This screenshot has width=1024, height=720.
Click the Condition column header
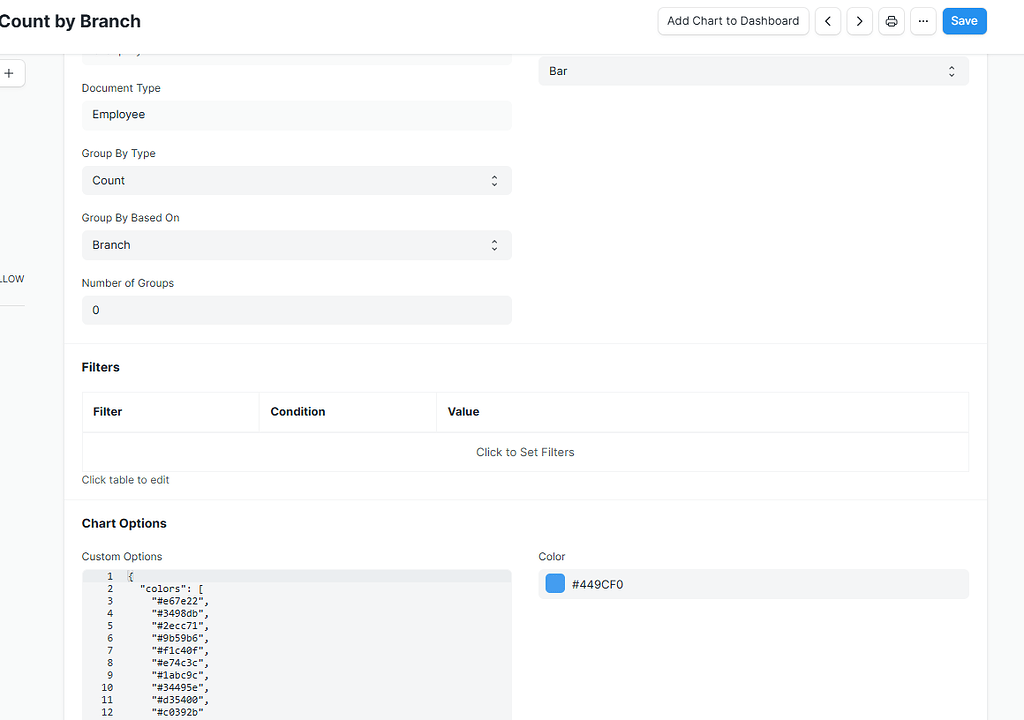click(x=298, y=412)
